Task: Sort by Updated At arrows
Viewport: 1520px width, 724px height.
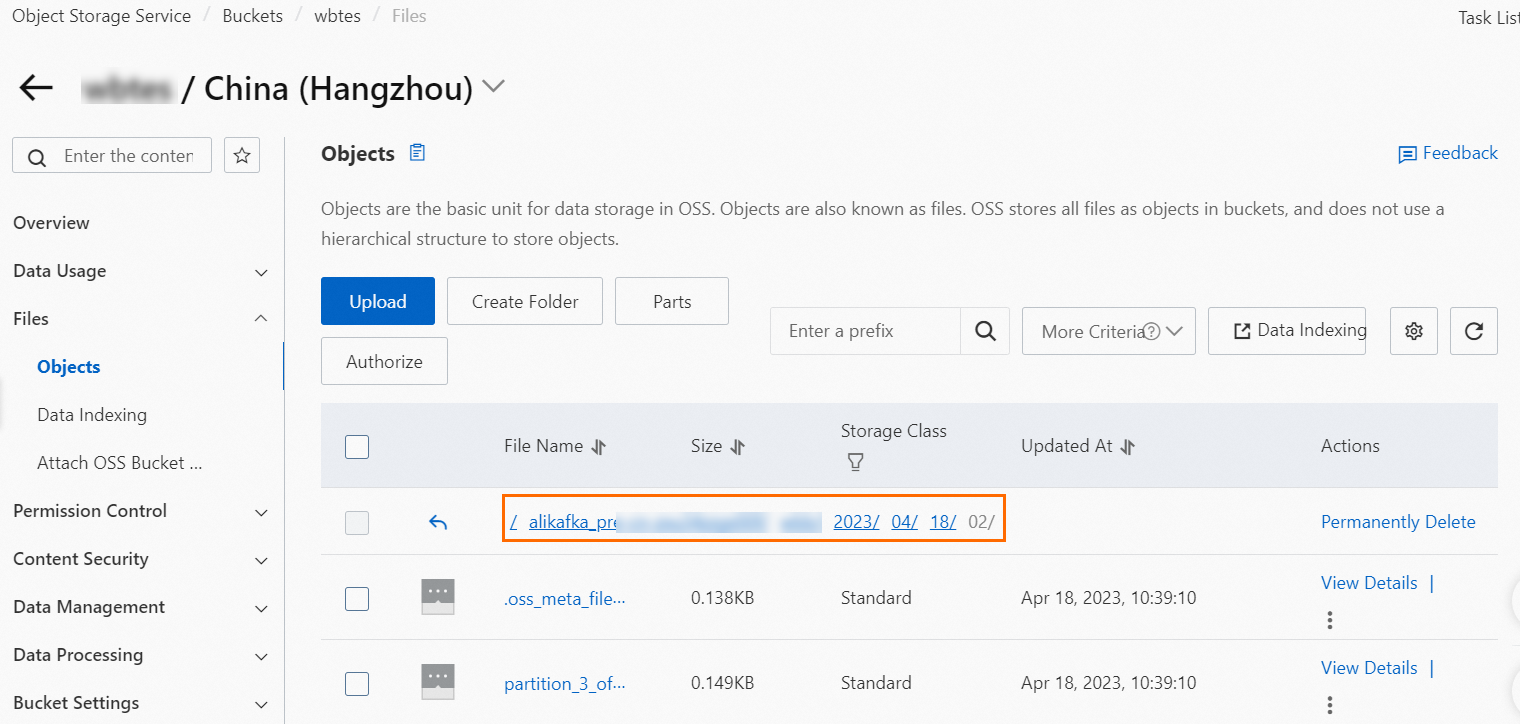Action: pyautogui.click(x=1128, y=447)
